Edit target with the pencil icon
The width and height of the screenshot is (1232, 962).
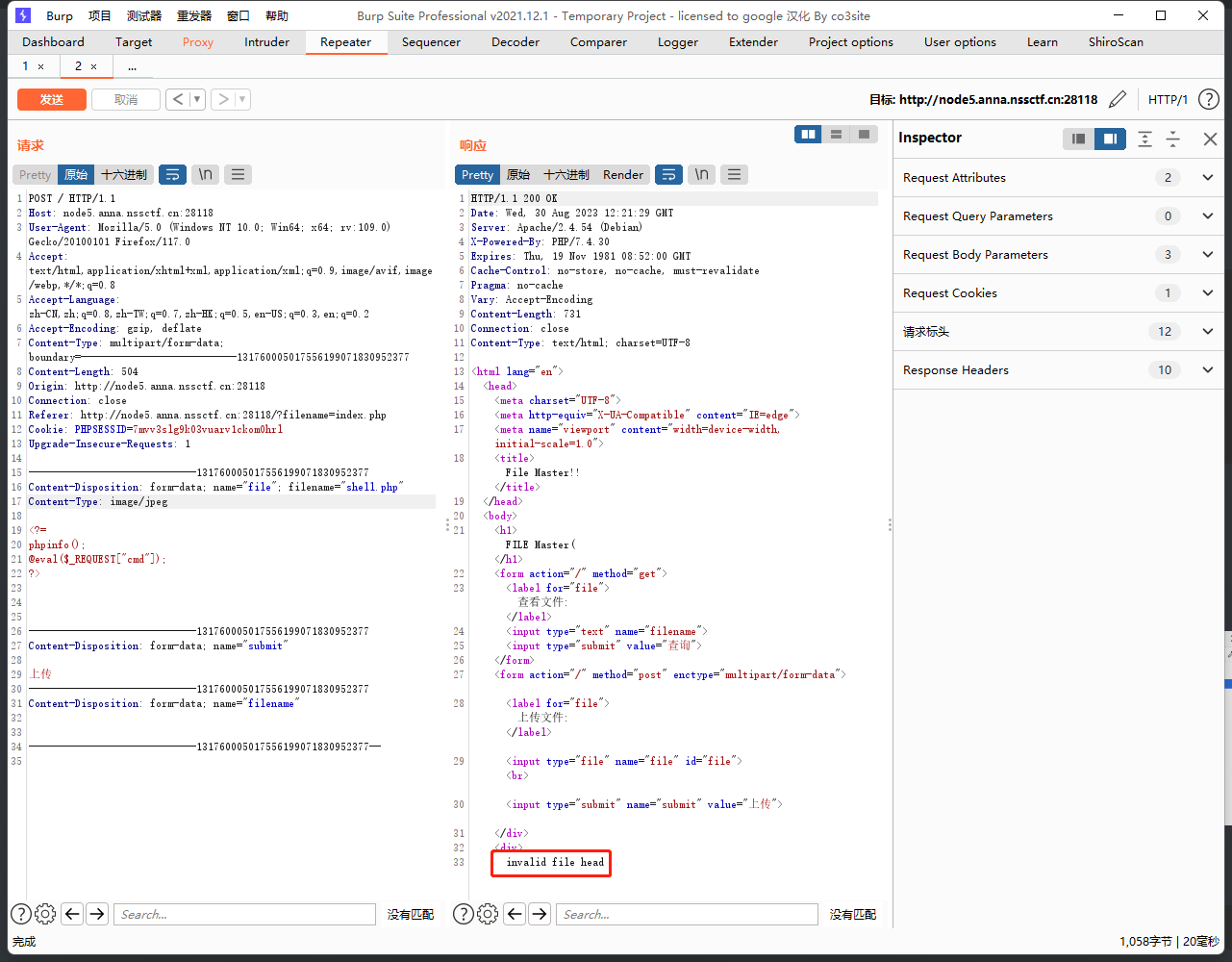click(1118, 99)
